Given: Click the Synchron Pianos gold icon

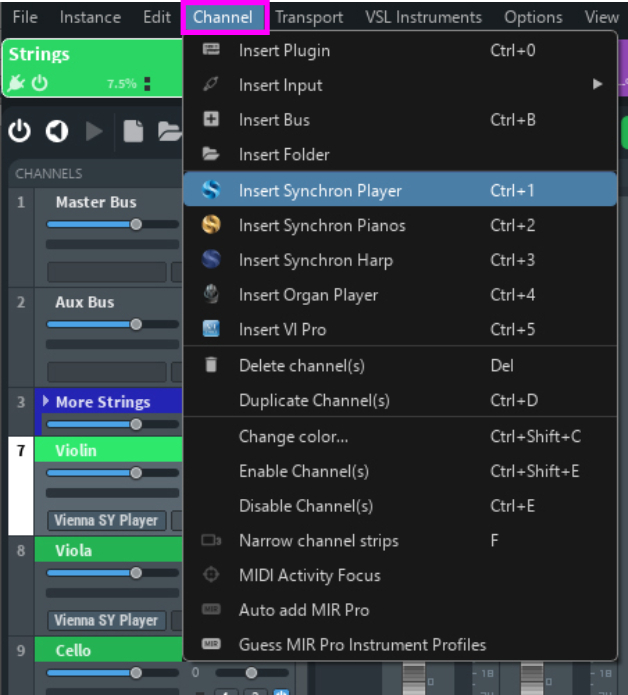Looking at the screenshot, I should click(x=211, y=225).
